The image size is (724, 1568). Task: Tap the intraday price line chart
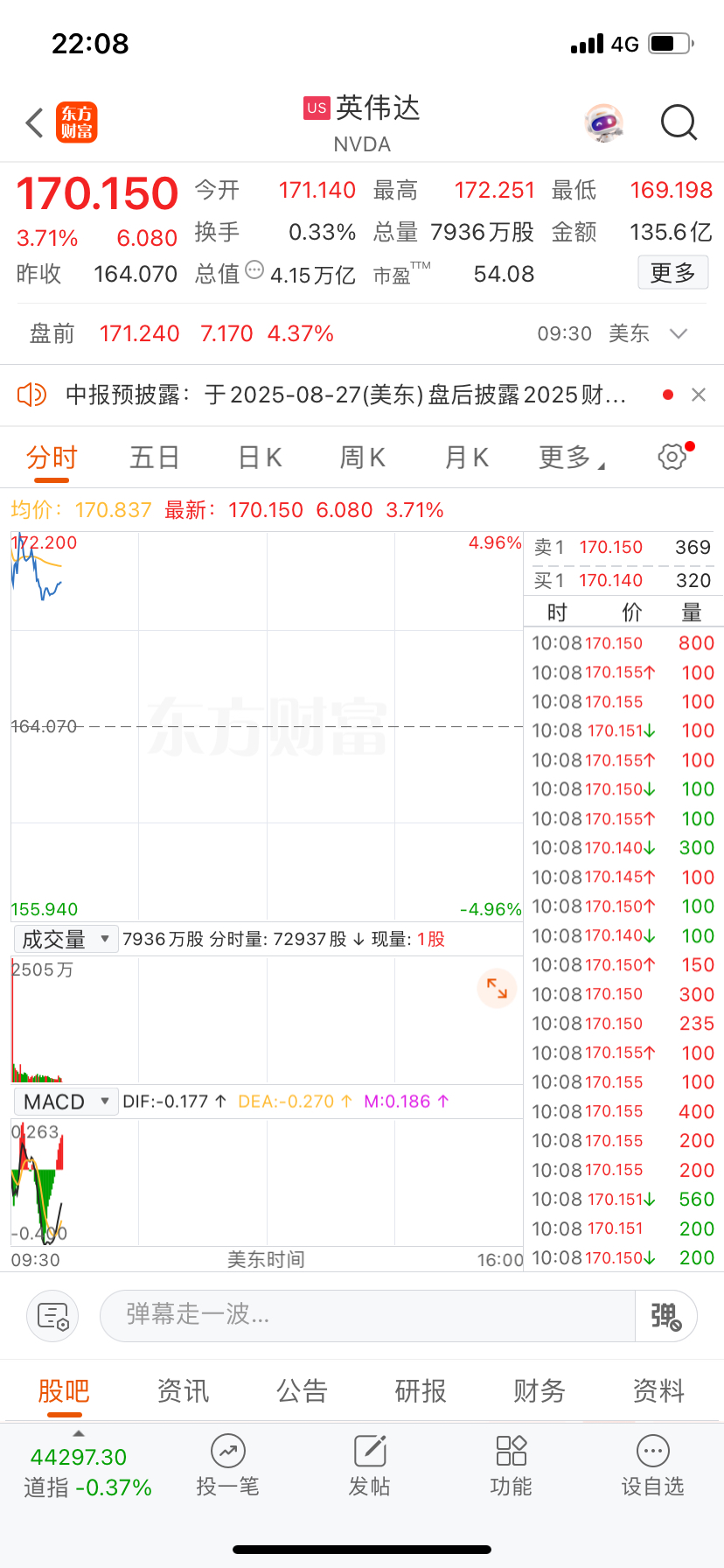[x=267, y=726]
